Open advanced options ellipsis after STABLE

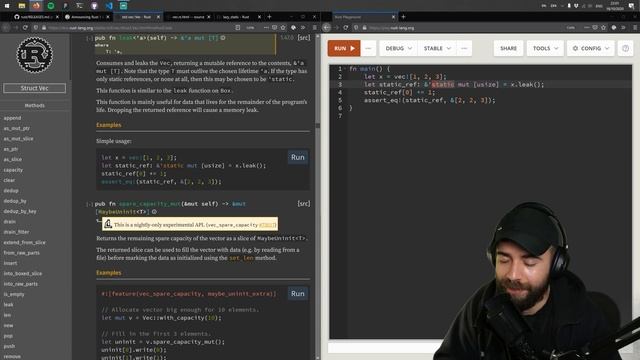point(464,48)
